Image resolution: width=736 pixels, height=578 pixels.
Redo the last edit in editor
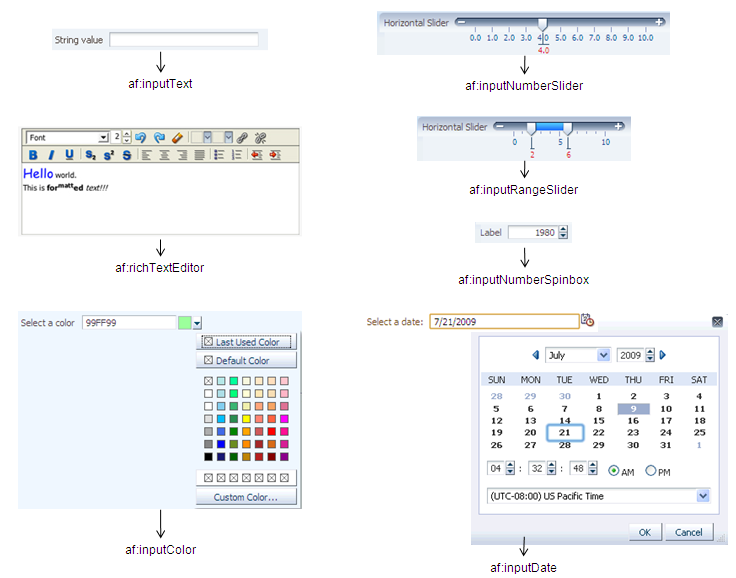tap(159, 138)
